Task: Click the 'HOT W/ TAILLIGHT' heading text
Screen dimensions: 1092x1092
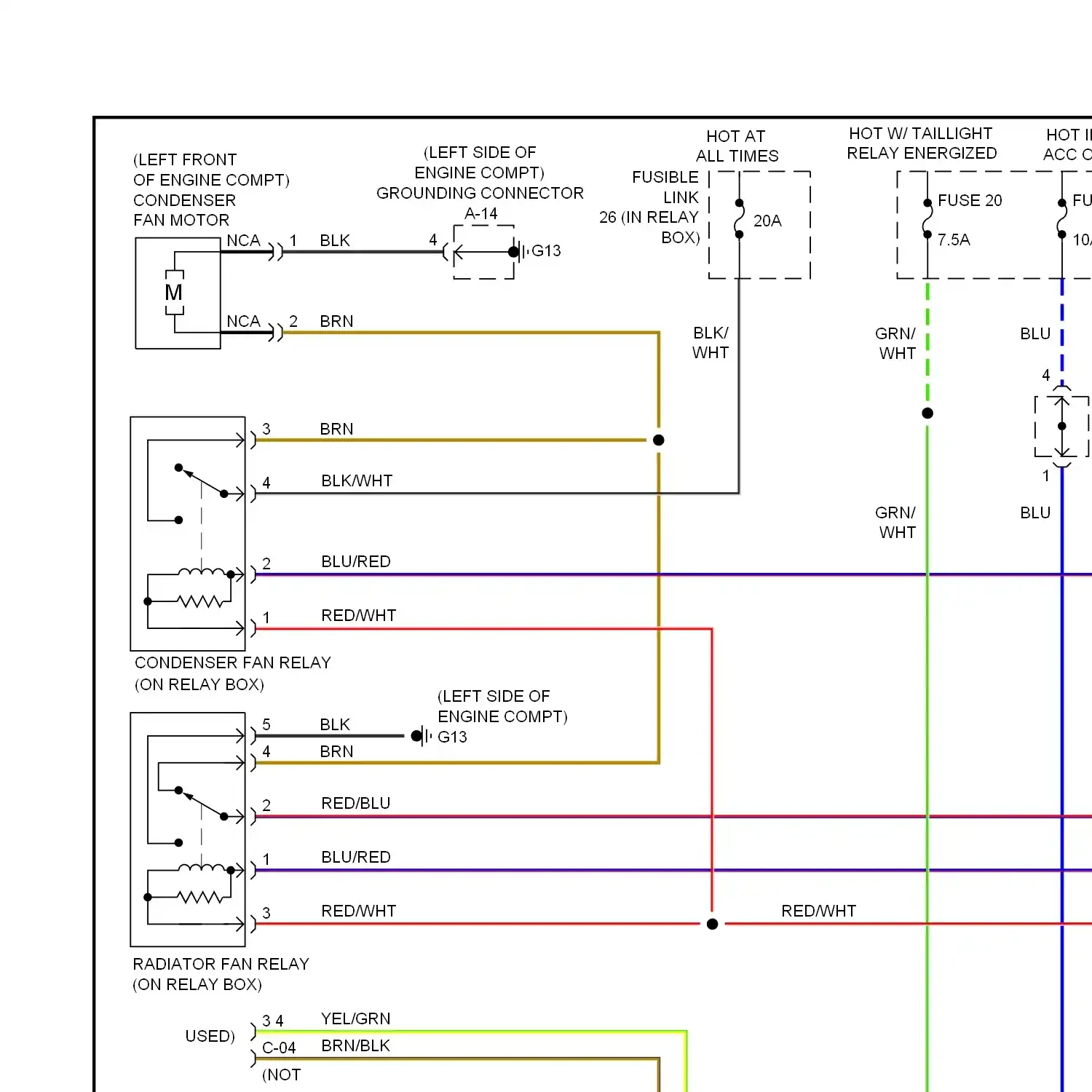Action: [x=921, y=133]
